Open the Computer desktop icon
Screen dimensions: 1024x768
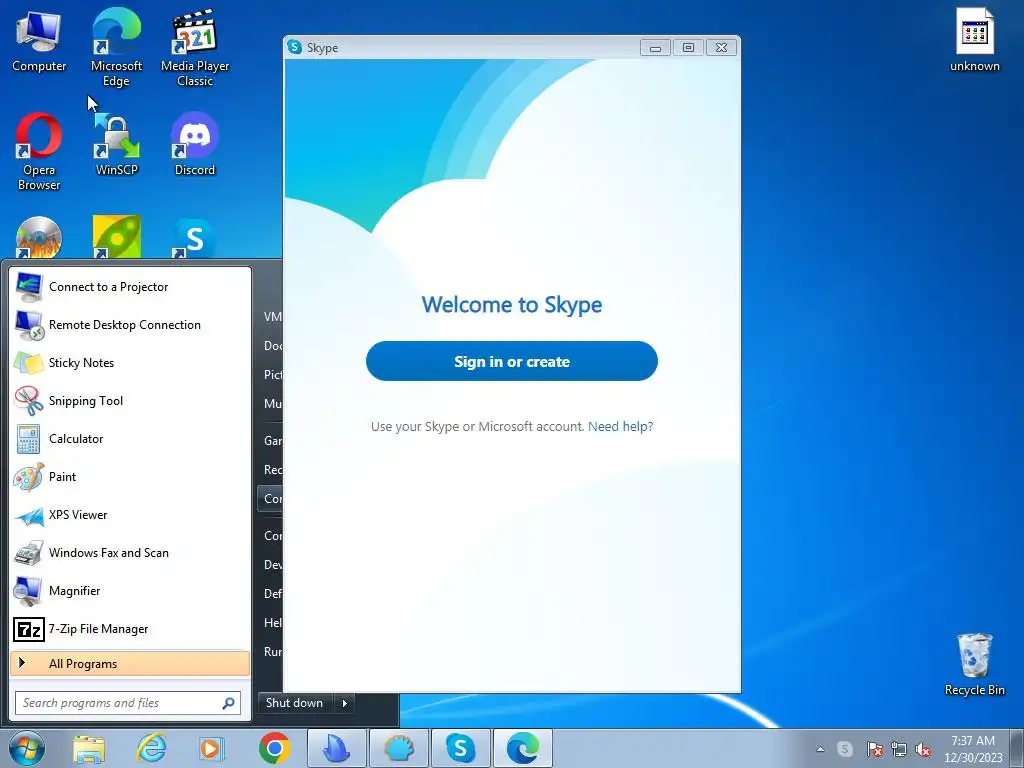[x=39, y=41]
